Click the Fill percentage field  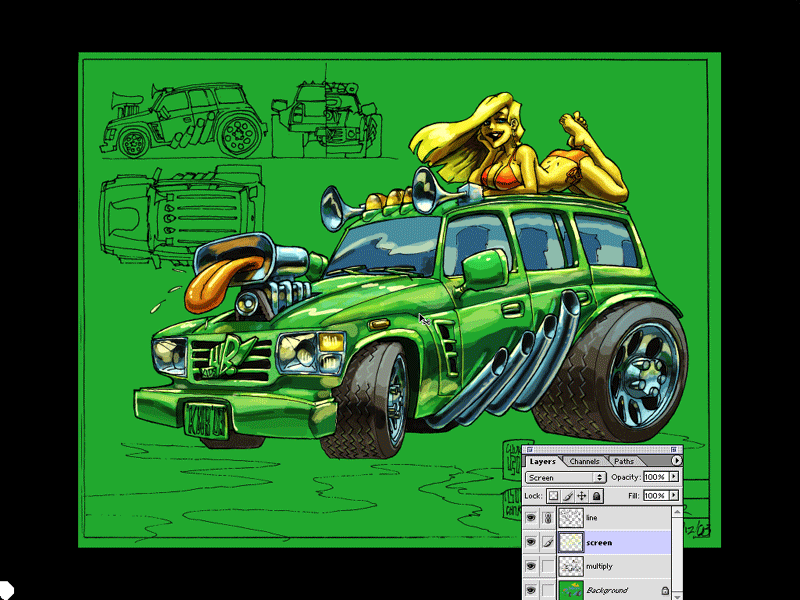tap(656, 495)
